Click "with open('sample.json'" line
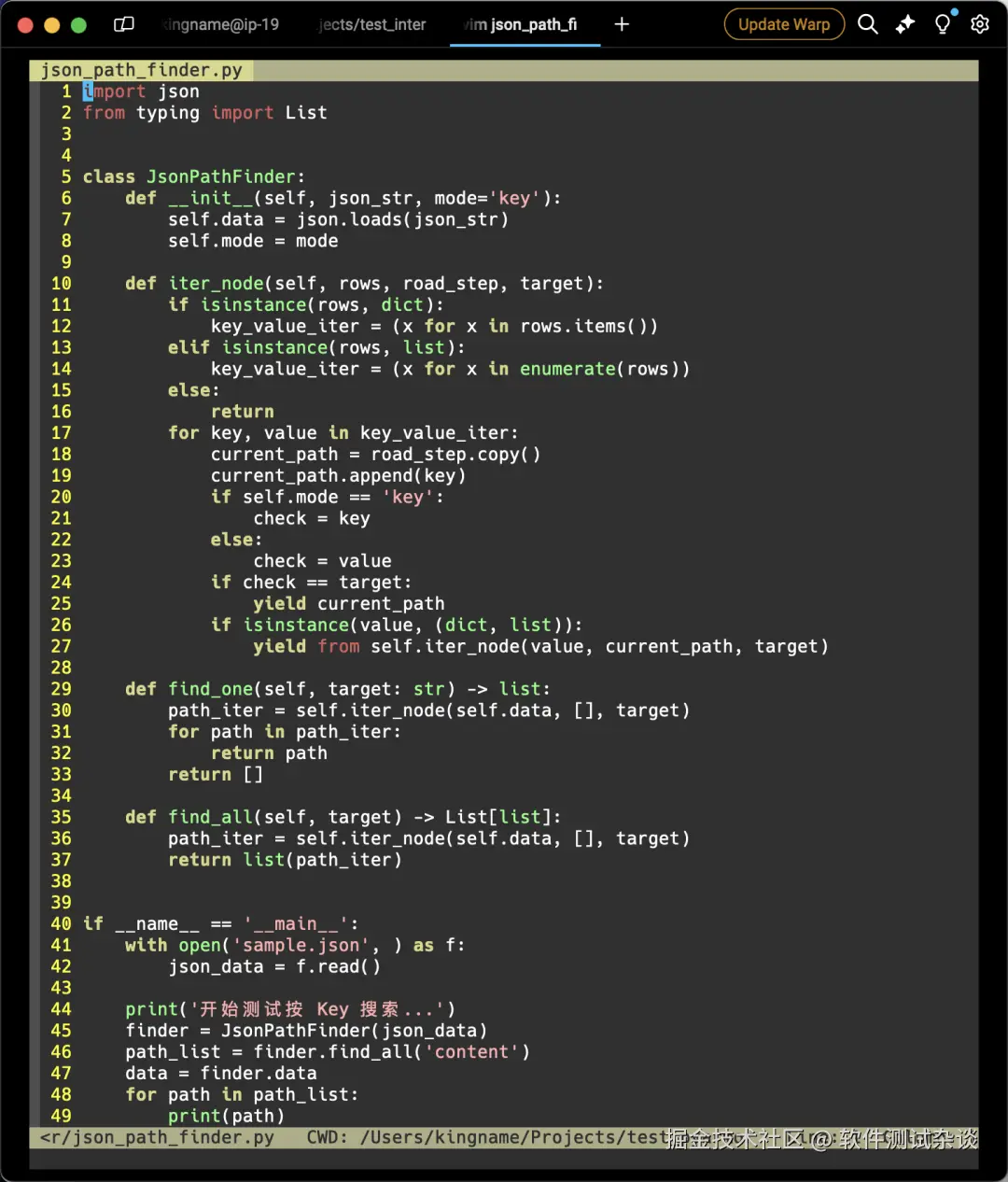The width and height of the screenshot is (1008, 1182). point(295,946)
